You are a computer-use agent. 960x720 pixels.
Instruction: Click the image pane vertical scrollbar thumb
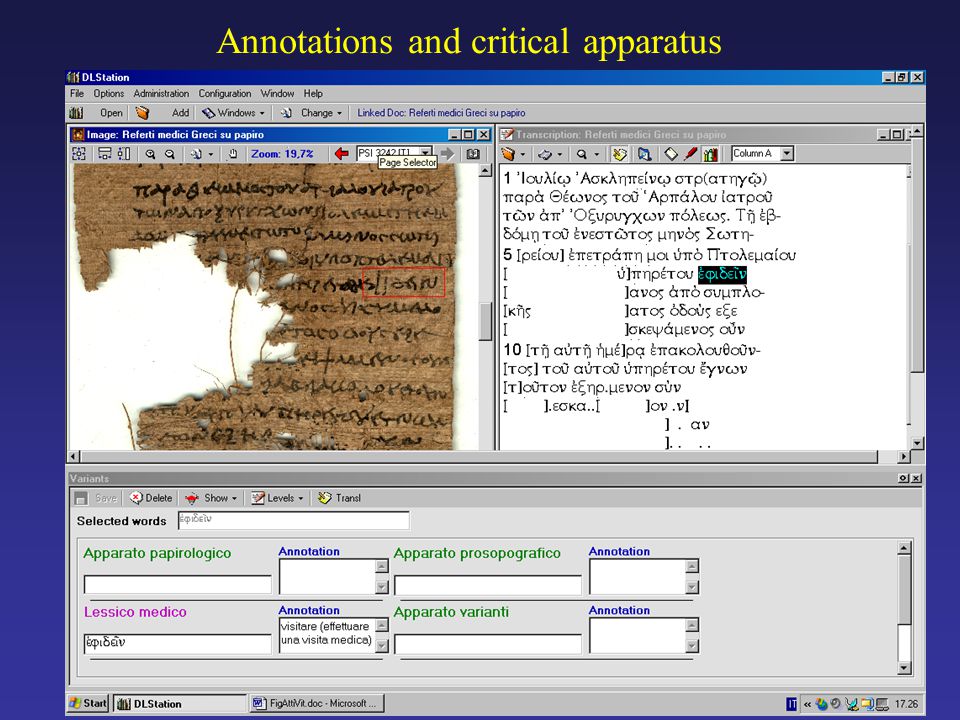coord(485,320)
